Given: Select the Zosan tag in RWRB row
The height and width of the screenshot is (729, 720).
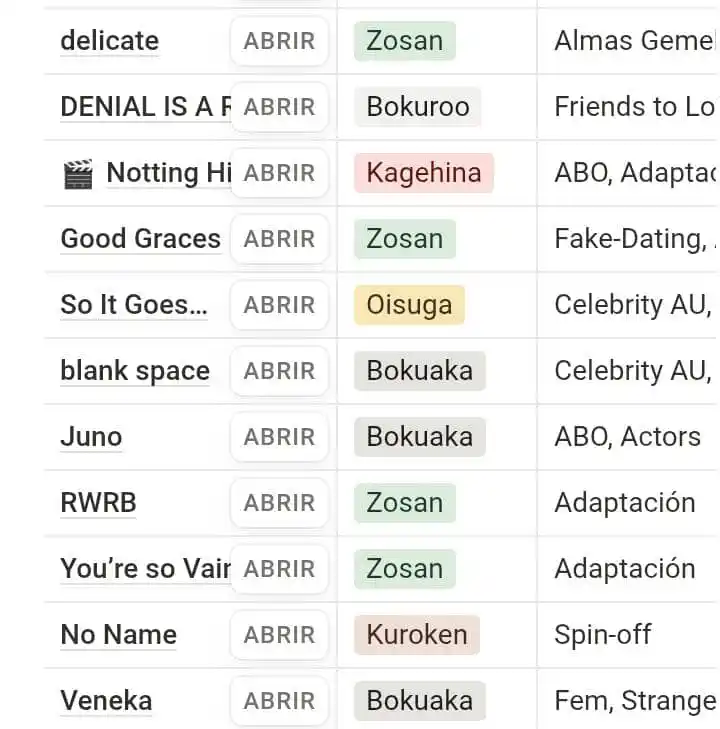Looking at the screenshot, I should [x=404, y=503].
